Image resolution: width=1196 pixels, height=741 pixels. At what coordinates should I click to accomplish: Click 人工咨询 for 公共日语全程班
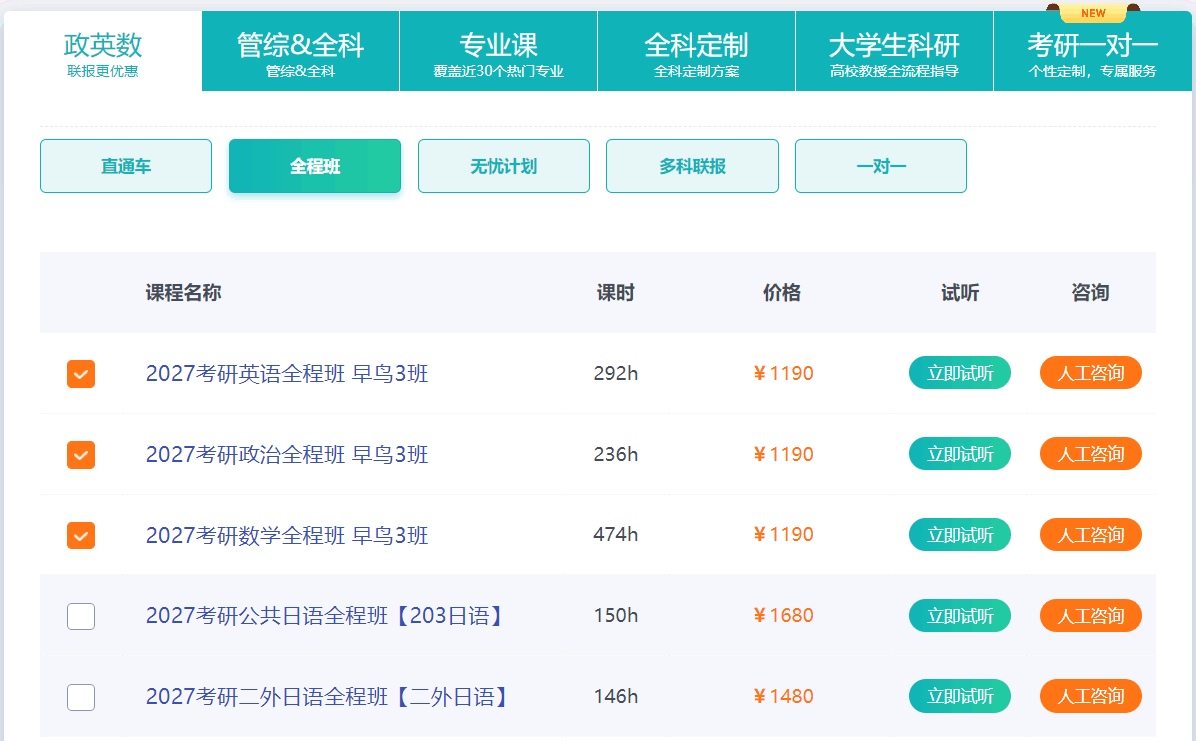[1090, 616]
